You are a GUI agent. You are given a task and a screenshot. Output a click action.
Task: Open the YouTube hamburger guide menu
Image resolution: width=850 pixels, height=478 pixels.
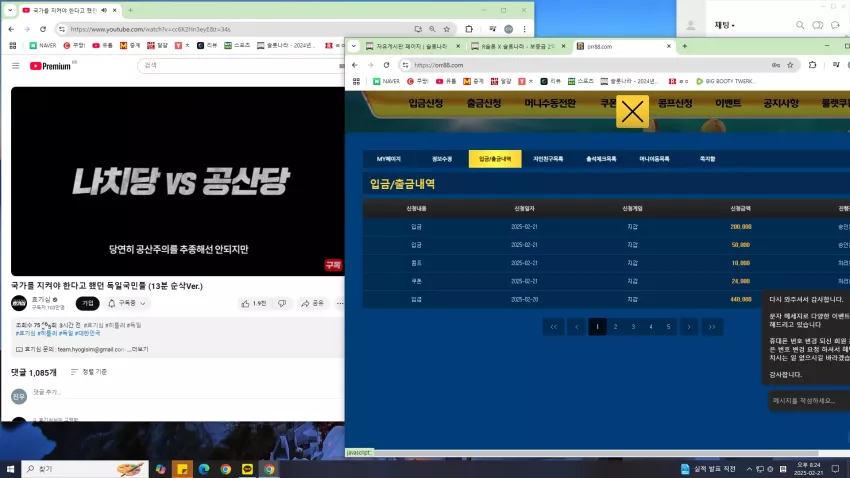(16, 66)
